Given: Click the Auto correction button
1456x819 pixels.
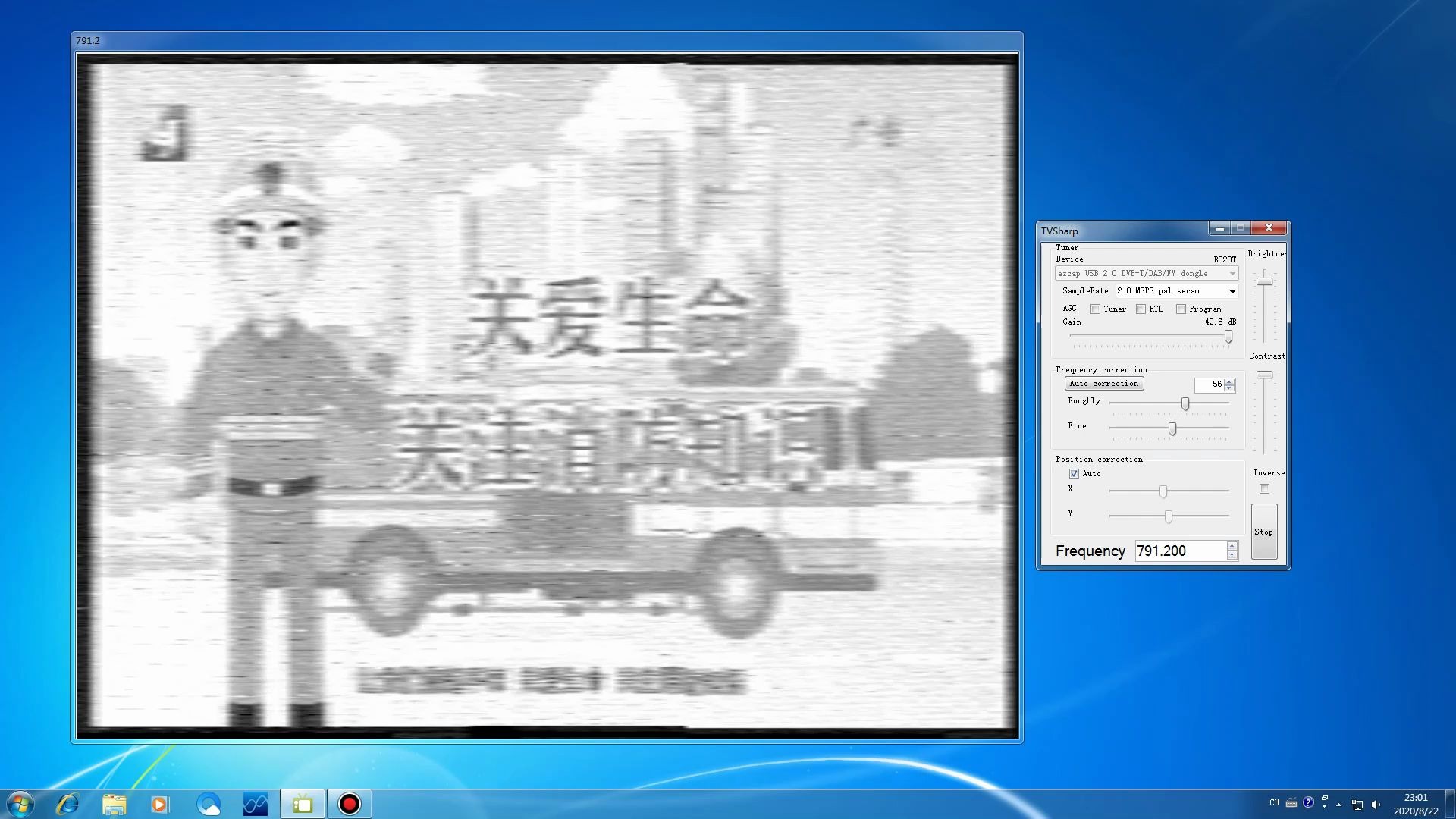Looking at the screenshot, I should pos(1103,383).
